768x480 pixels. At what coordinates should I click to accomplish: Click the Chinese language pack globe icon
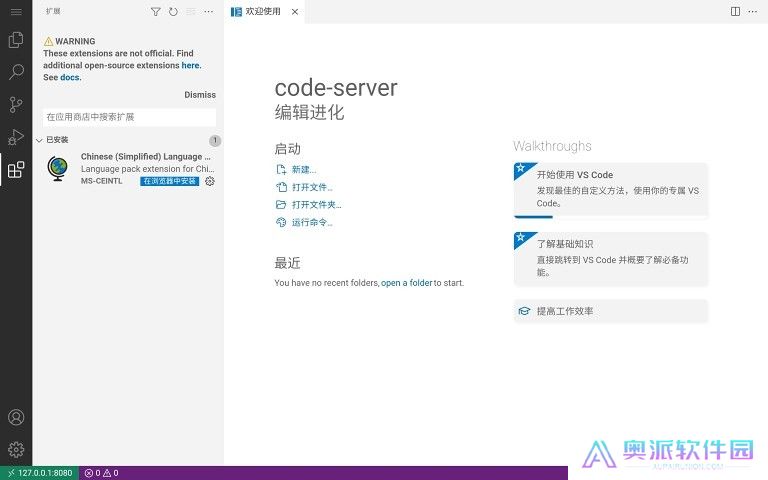click(x=58, y=168)
